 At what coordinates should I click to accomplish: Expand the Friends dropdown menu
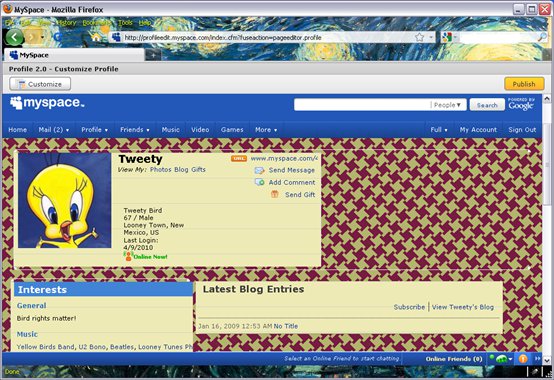pos(135,130)
